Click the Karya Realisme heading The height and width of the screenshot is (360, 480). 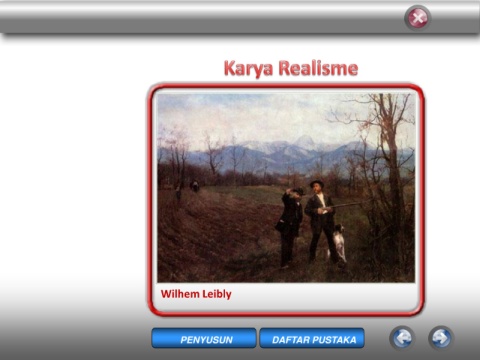[291, 68]
